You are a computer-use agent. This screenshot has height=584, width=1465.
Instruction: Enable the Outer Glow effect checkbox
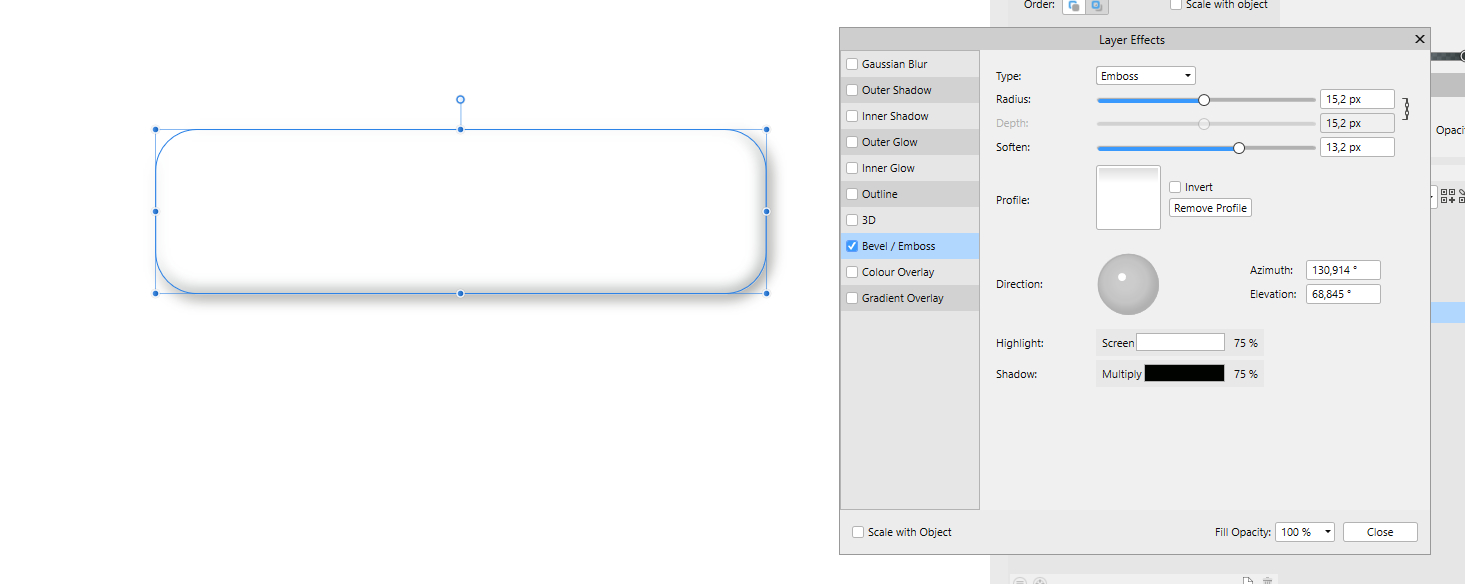(x=852, y=142)
